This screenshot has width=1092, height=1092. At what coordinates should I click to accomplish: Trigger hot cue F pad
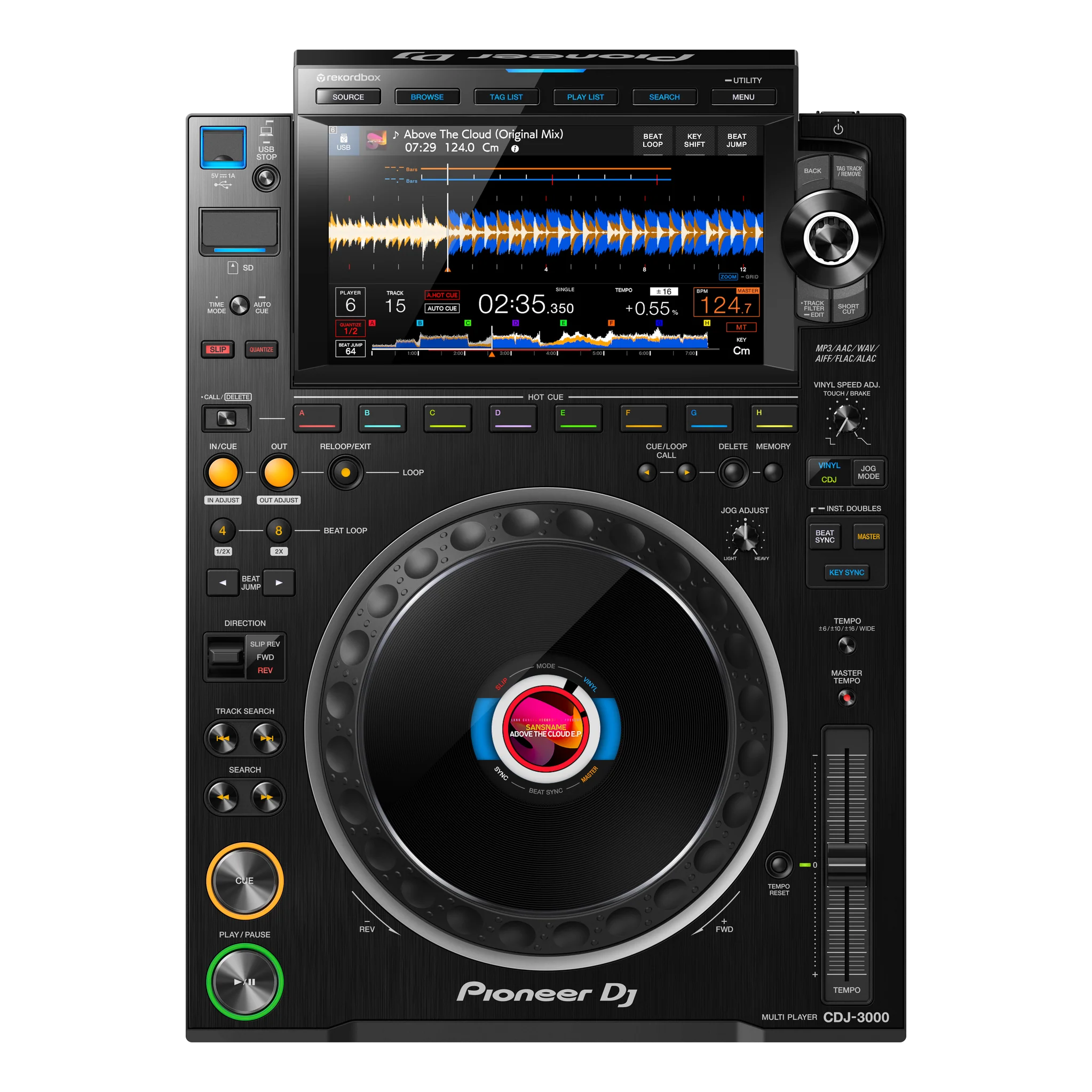click(x=643, y=418)
